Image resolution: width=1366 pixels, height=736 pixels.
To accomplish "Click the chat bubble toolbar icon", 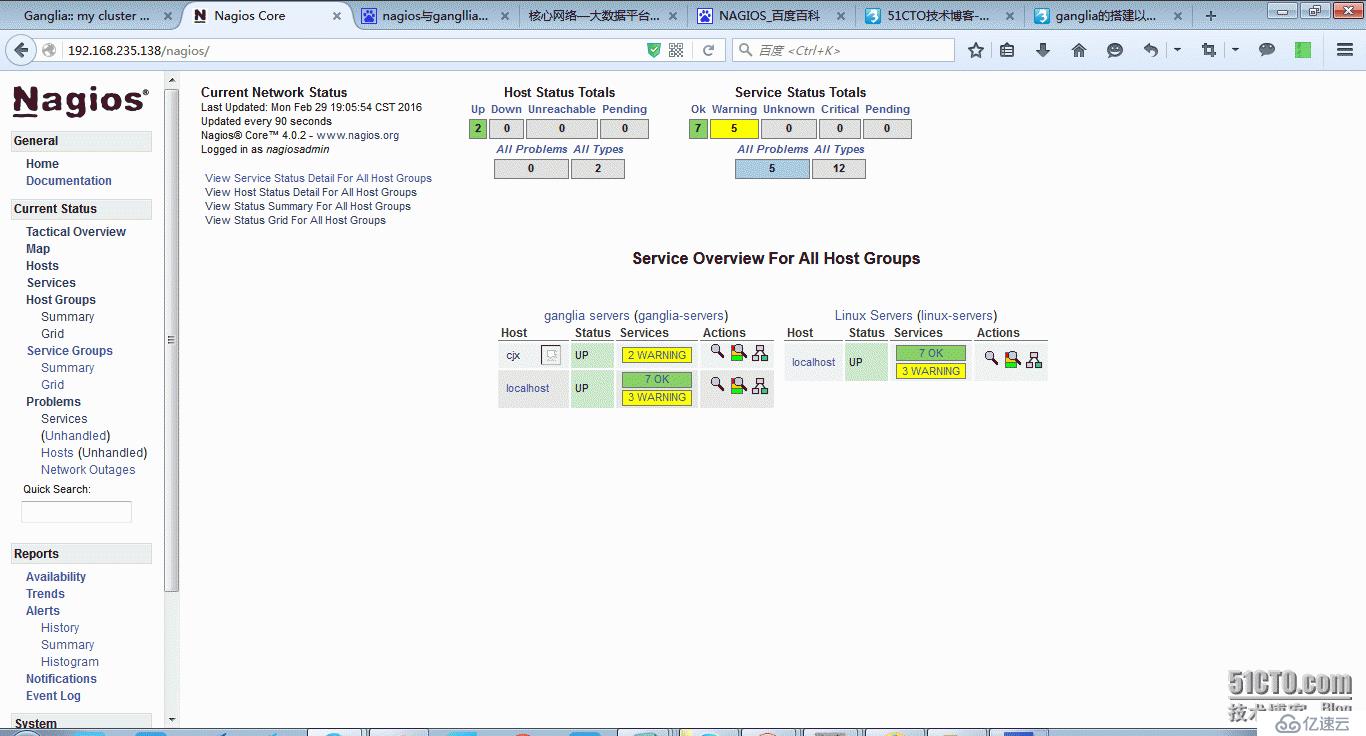I will click(1267, 50).
